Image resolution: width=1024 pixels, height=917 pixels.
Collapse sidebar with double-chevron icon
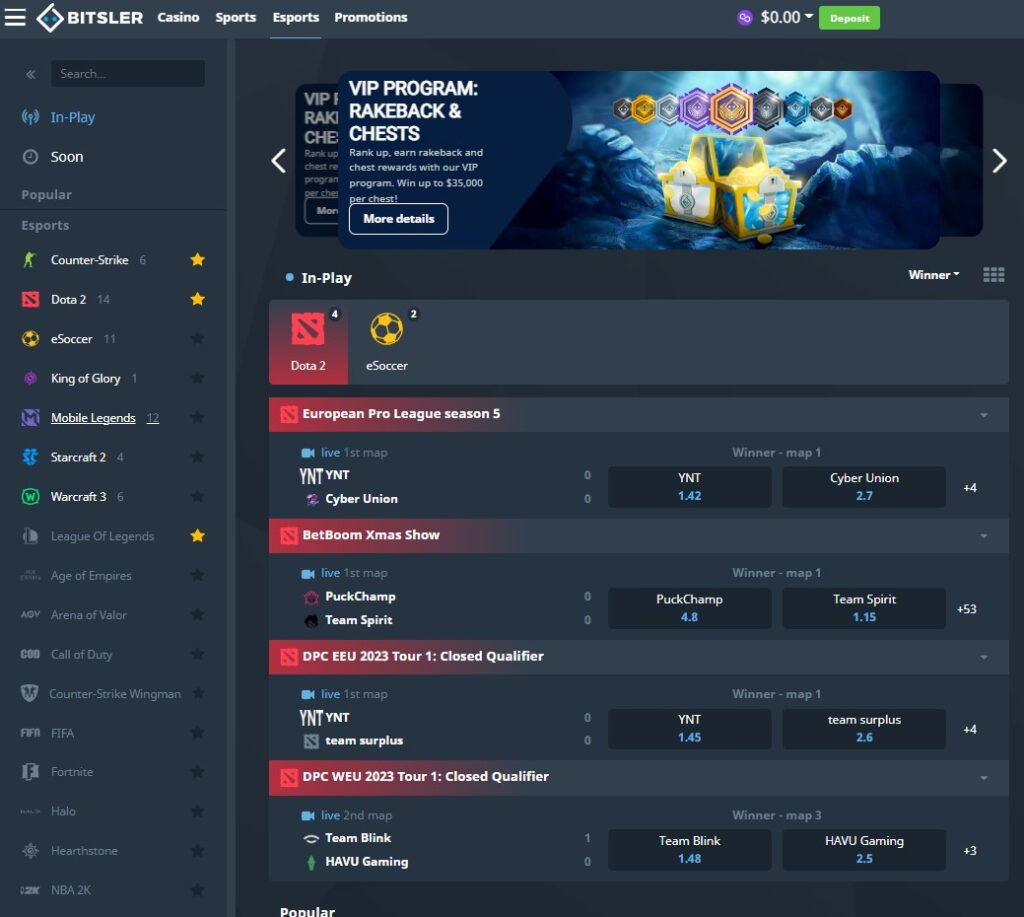click(31, 74)
